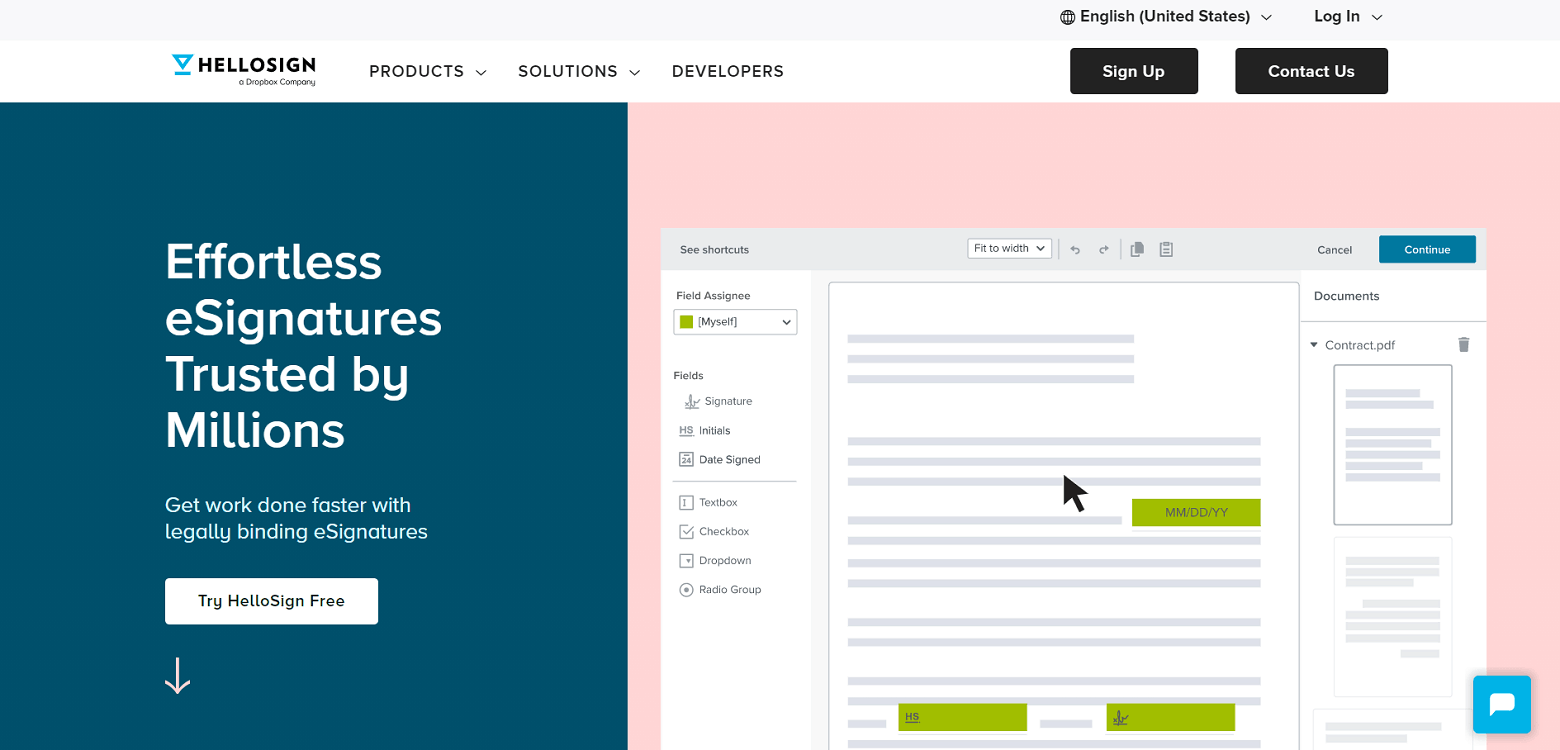Collapse the Contract.pdf tree item
Viewport: 1560px width, 750px height.
1314,345
